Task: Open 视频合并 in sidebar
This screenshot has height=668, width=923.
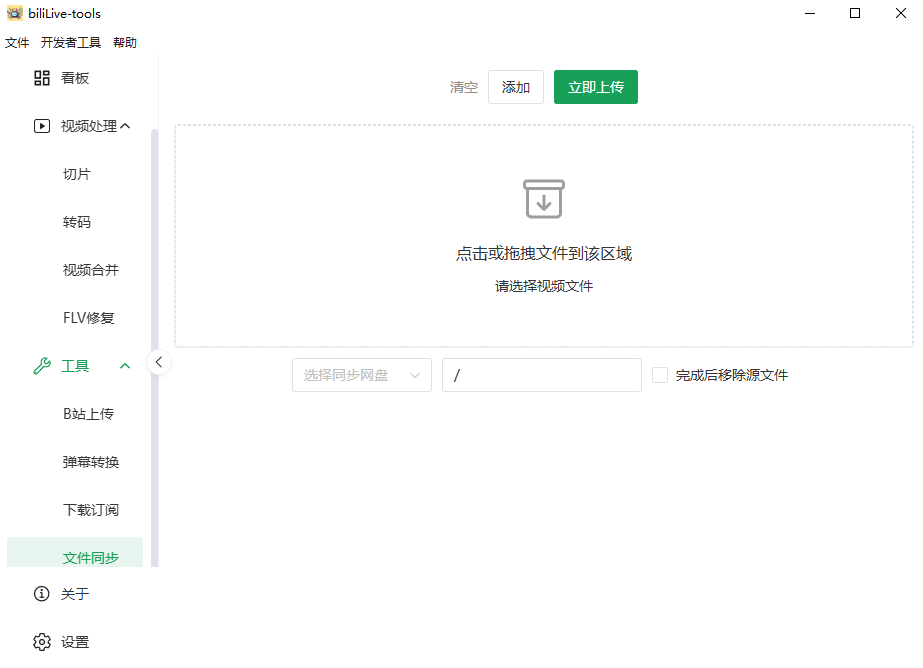Action: [91, 270]
